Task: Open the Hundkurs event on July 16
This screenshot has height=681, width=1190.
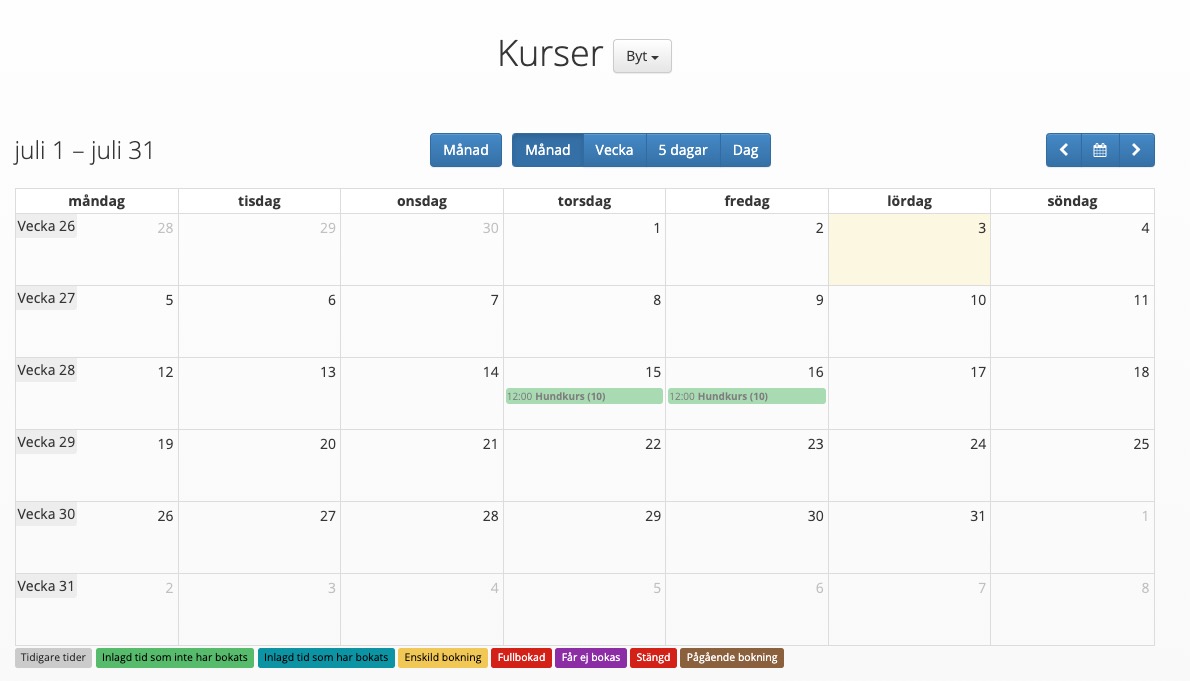Action: coord(747,396)
